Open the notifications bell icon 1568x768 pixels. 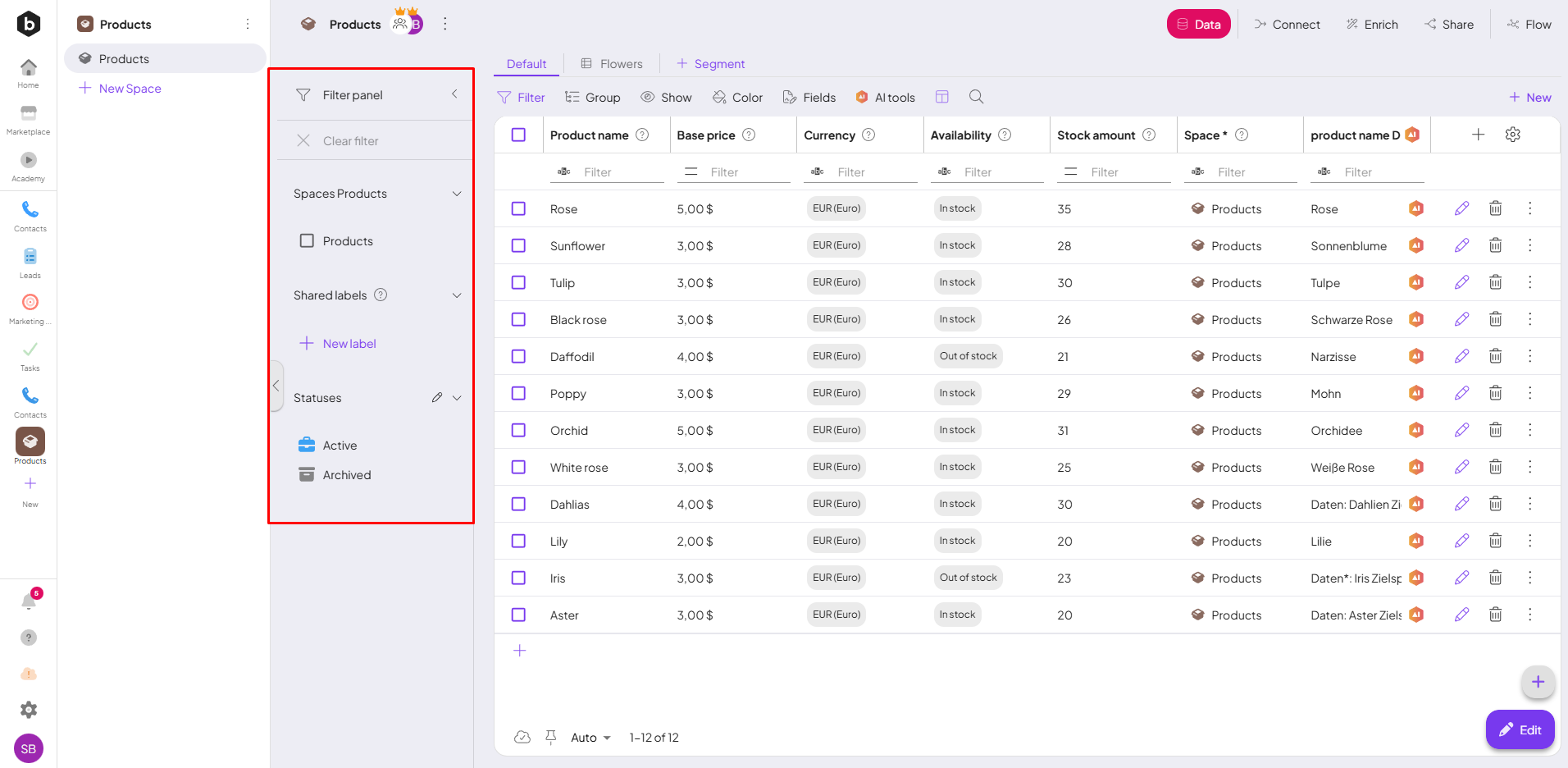[x=29, y=601]
